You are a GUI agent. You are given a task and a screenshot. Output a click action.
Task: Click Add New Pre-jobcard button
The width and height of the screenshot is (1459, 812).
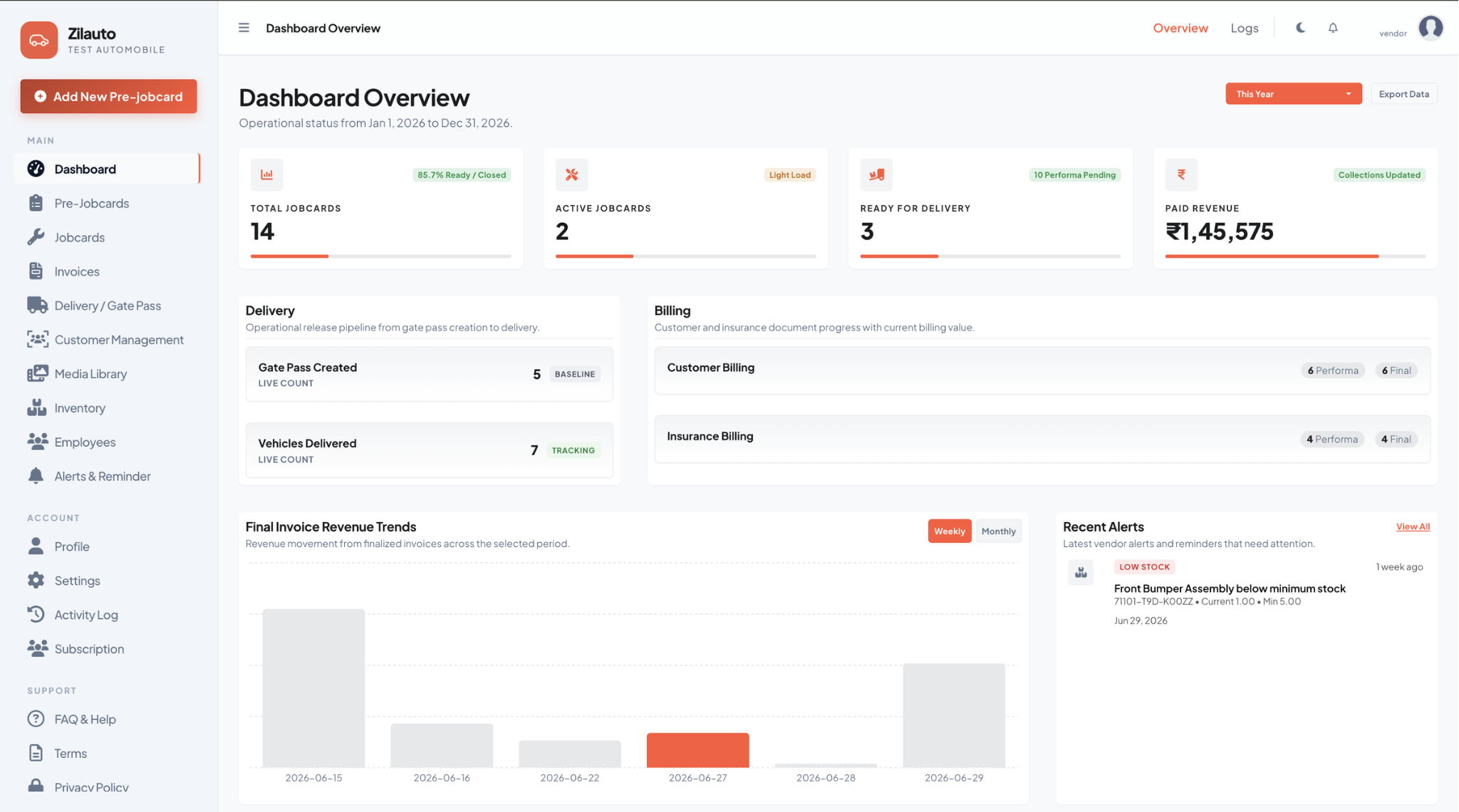point(108,96)
